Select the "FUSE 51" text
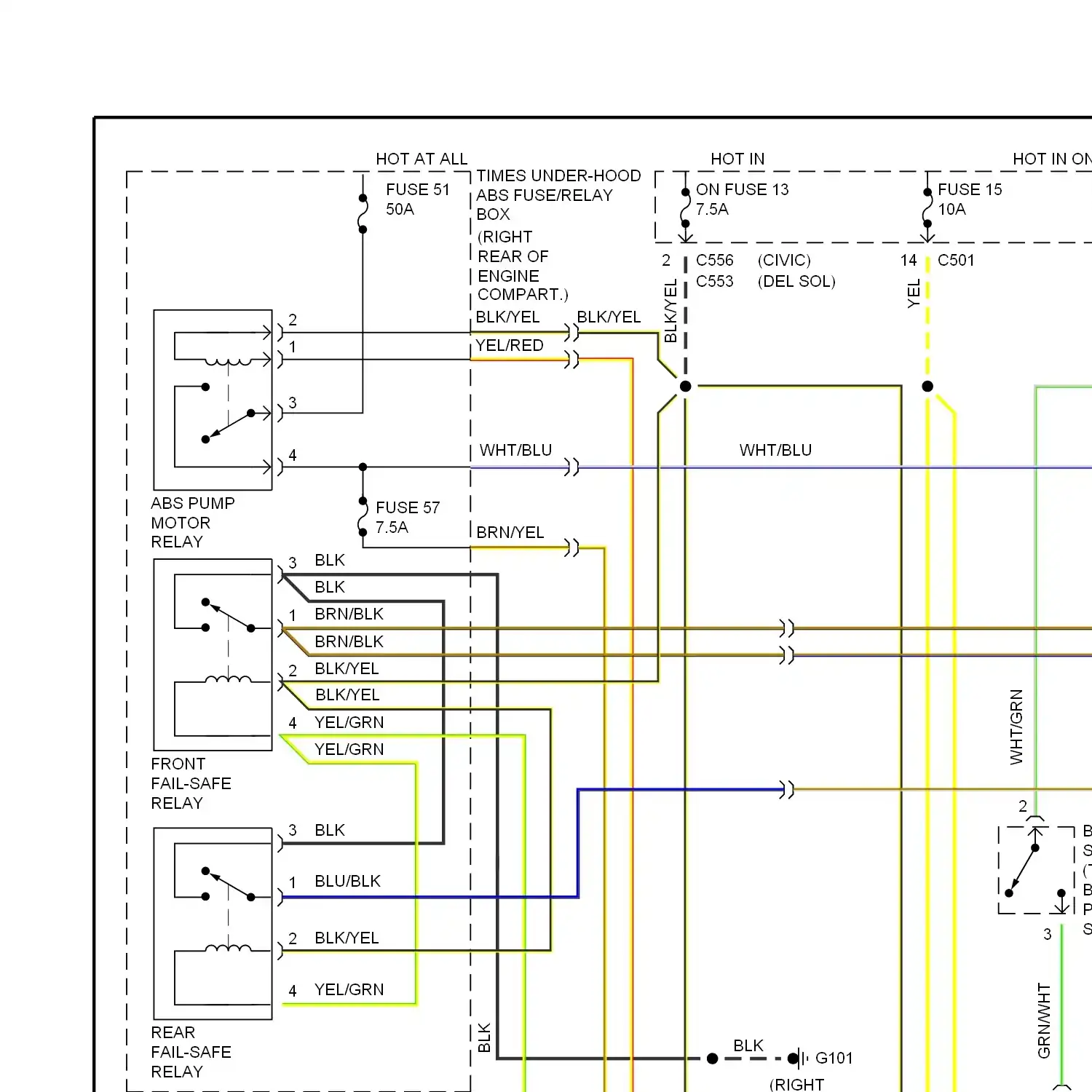Image resolution: width=1092 pixels, height=1092 pixels. click(x=418, y=189)
